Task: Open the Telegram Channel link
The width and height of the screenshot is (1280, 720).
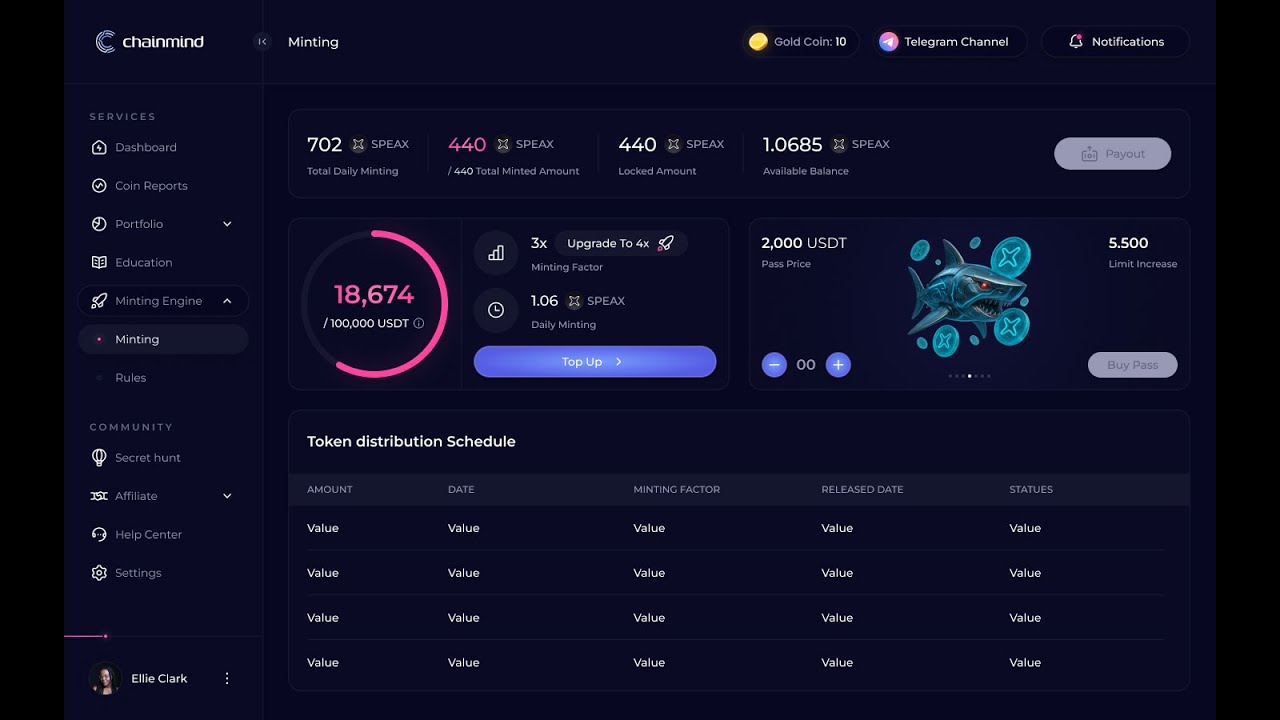Action: [x=948, y=41]
